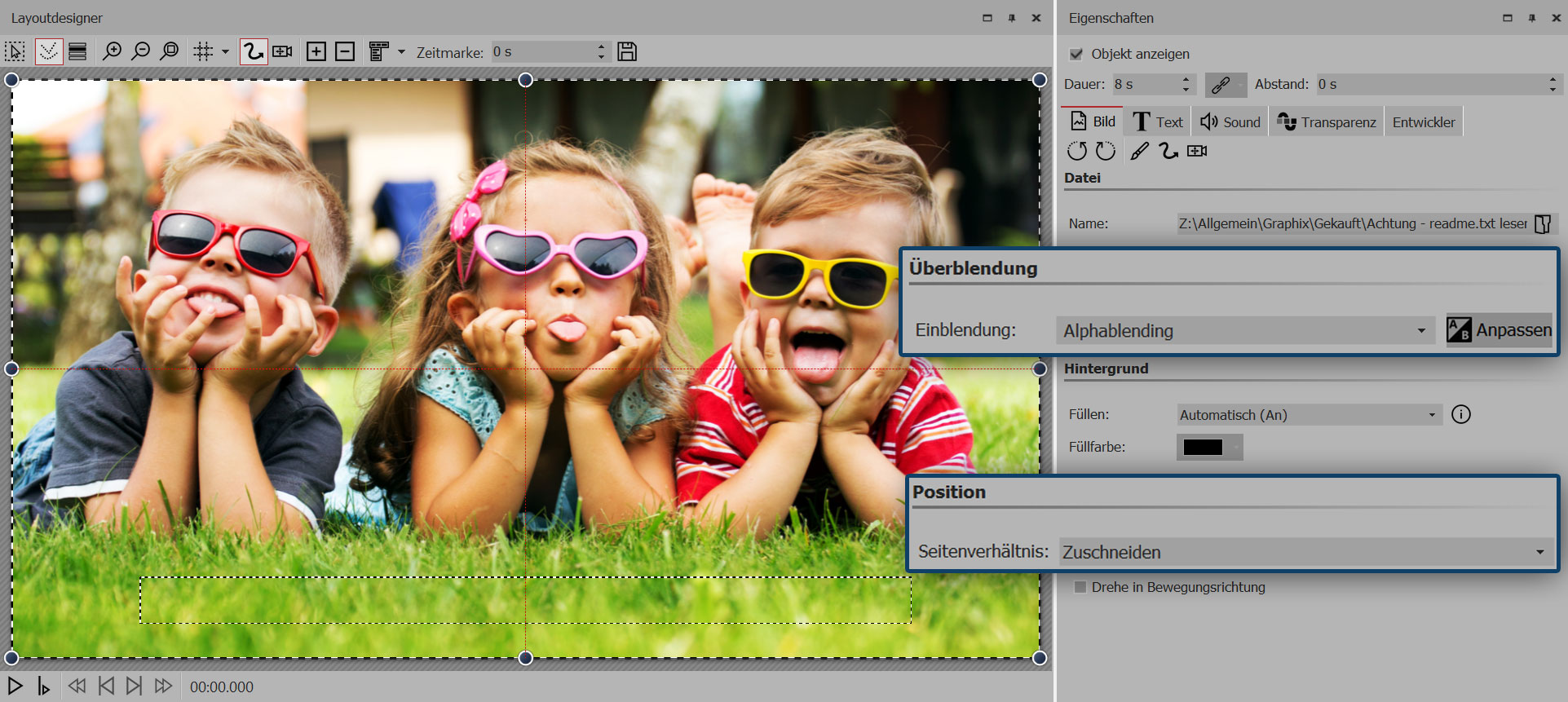Uncheck the Objekt anzeigen checkbox
1568x702 pixels.
(1076, 54)
